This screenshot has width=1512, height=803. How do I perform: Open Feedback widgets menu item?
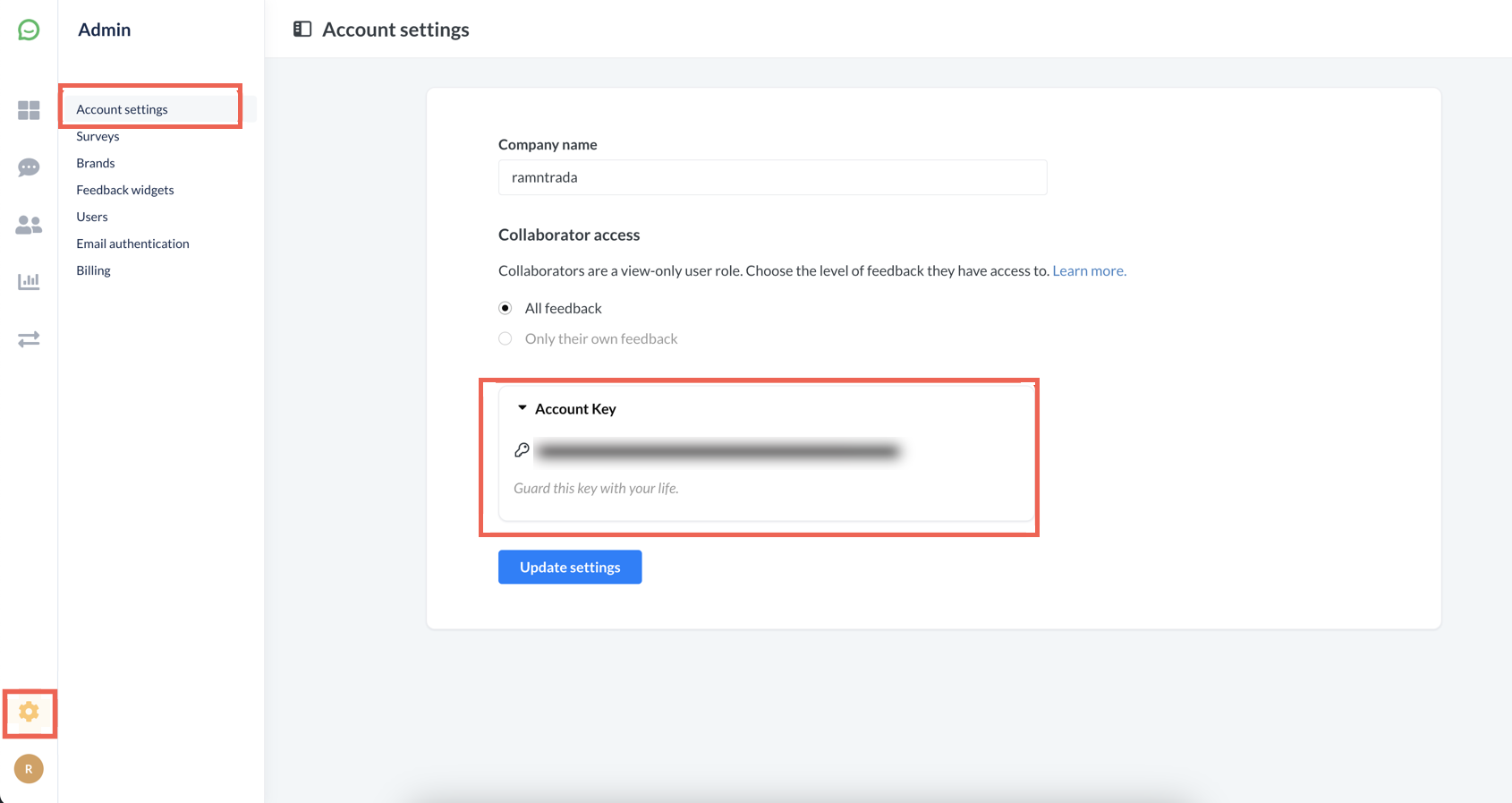[125, 190]
